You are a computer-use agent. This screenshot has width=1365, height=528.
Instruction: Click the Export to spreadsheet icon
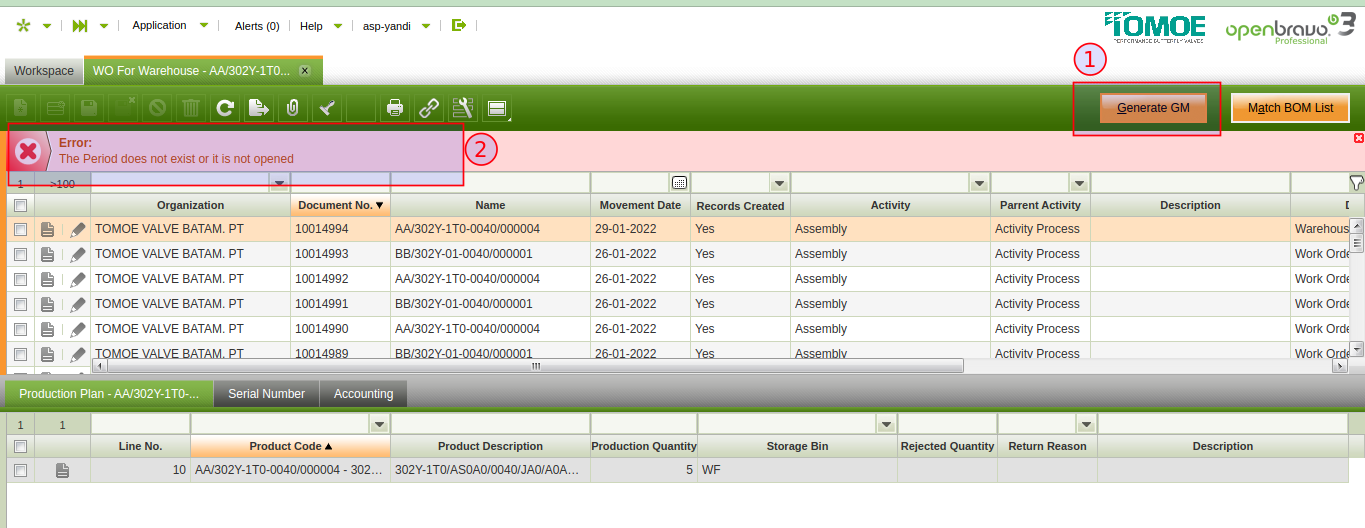click(x=259, y=108)
